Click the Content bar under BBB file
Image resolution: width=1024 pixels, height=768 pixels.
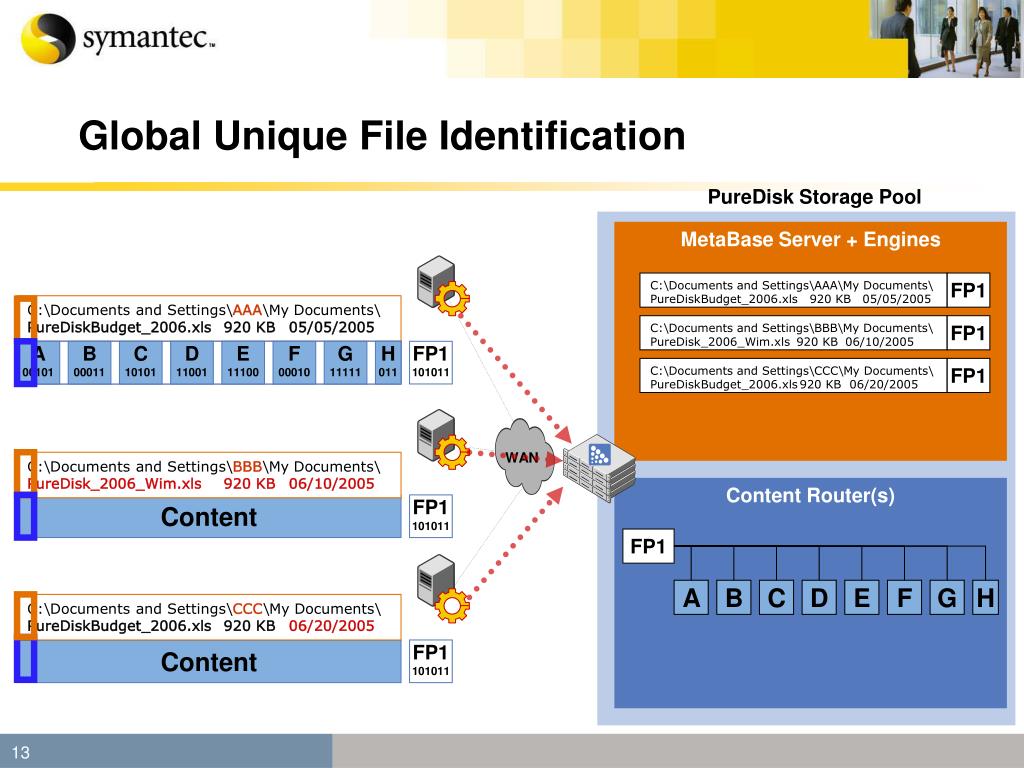click(x=208, y=517)
